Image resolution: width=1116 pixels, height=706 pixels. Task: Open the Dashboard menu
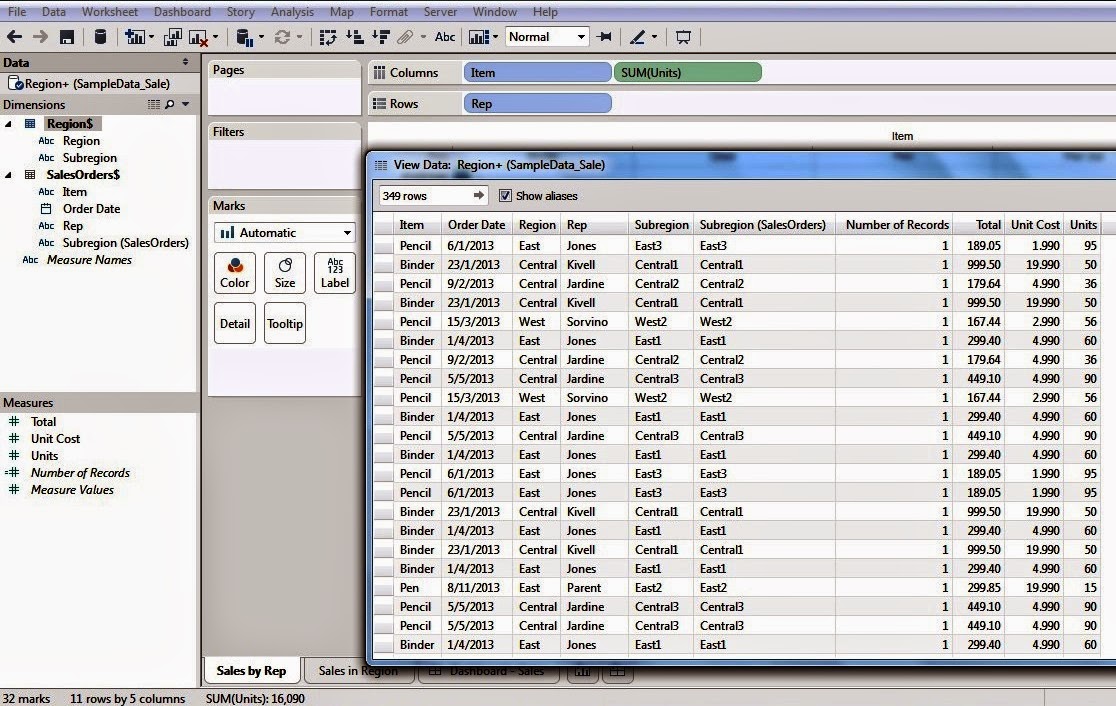pyautogui.click(x=182, y=12)
